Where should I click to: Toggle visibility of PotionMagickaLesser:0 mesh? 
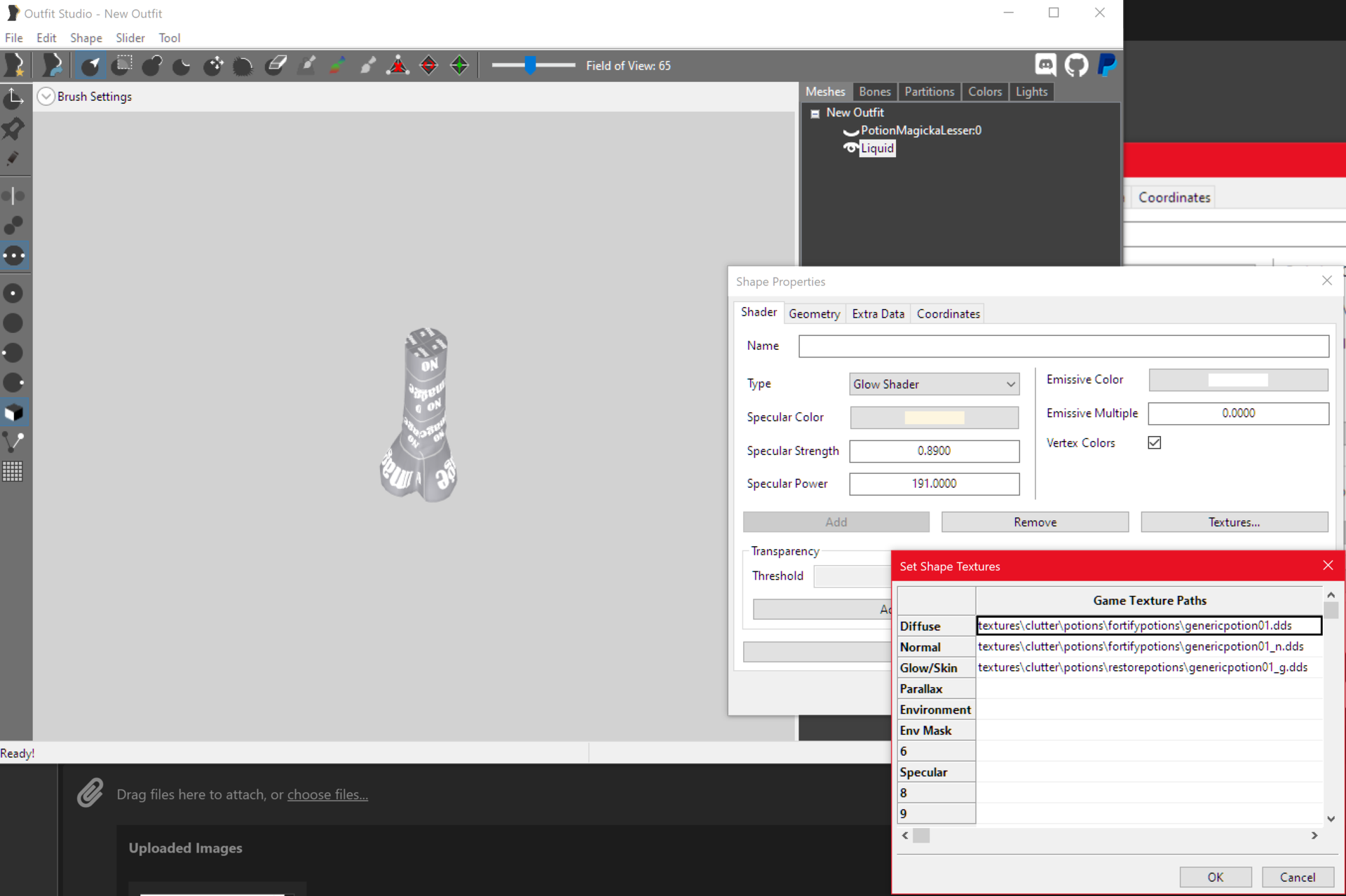coord(850,131)
